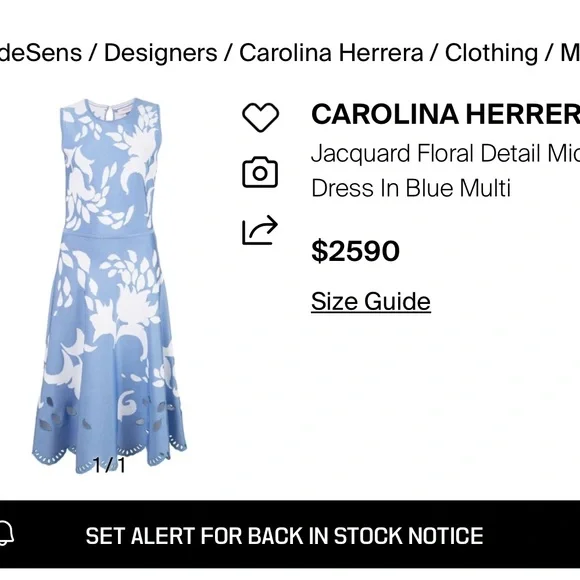The image size is (580, 580).
Task: Click the 1/1 image counter
Action: [109, 465]
